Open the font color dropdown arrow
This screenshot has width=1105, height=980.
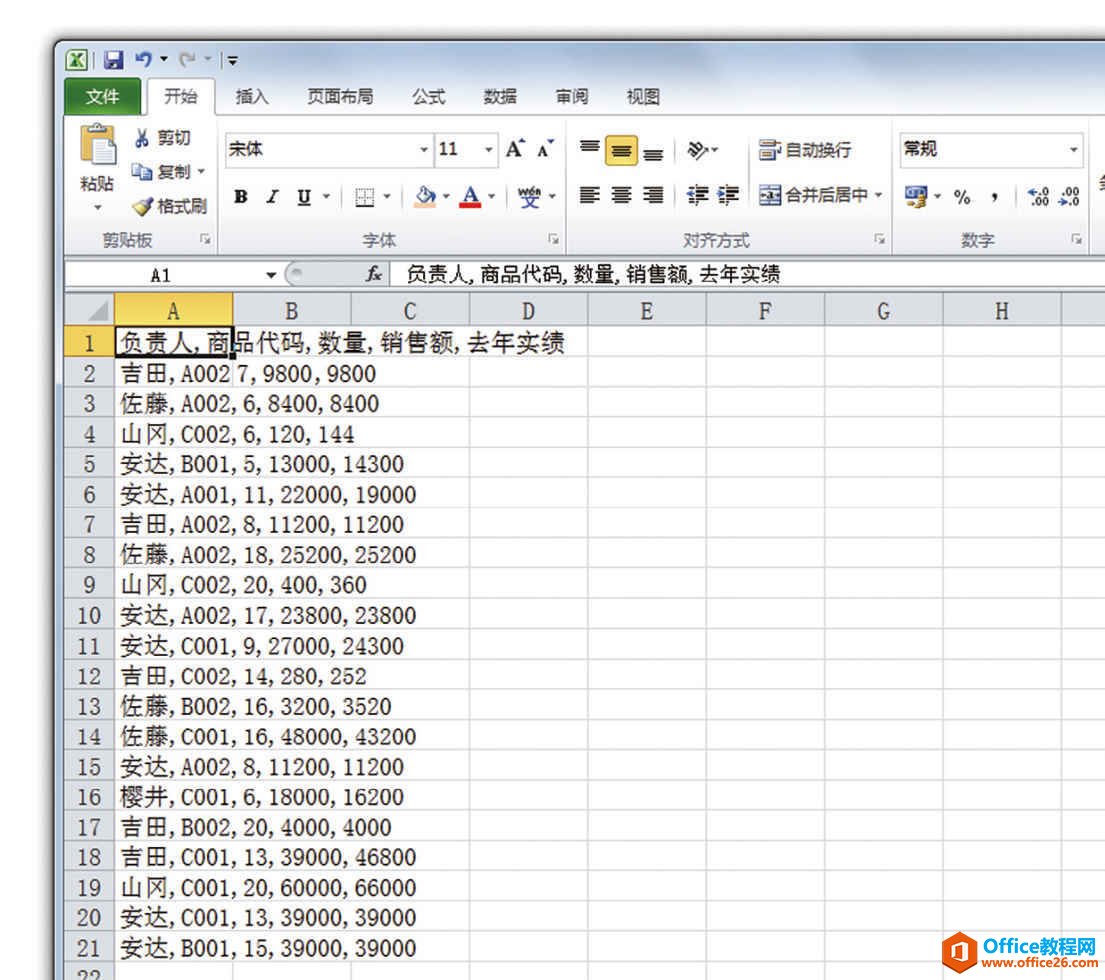[x=492, y=197]
